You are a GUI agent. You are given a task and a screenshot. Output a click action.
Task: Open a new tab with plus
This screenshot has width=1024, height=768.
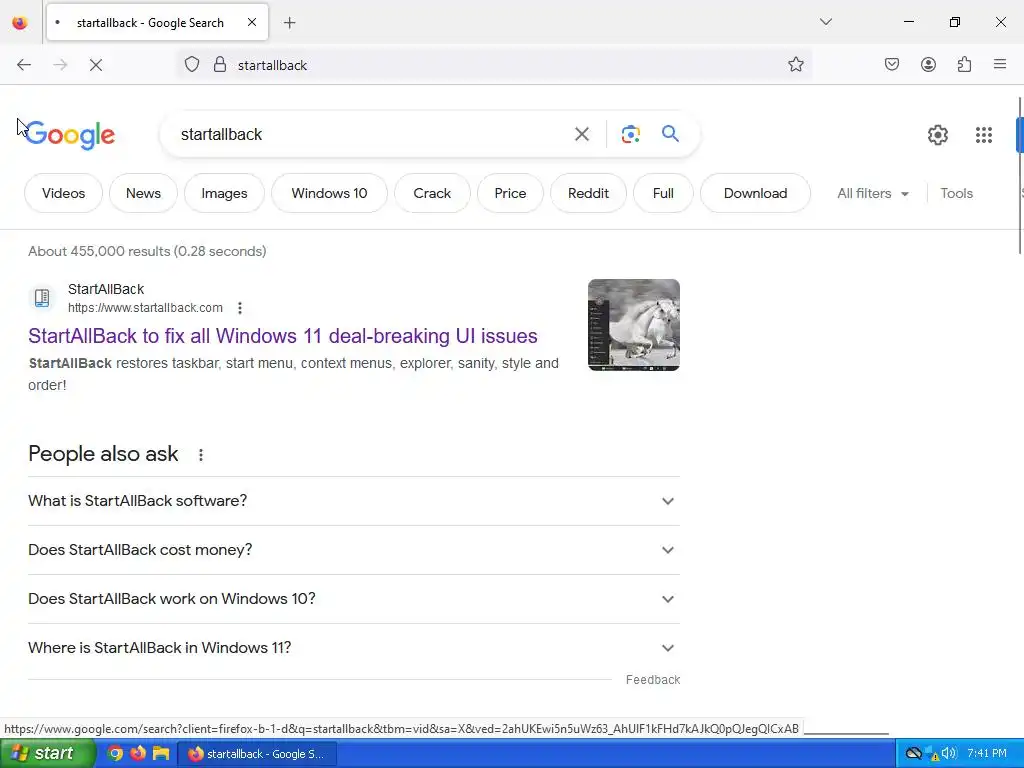290,23
